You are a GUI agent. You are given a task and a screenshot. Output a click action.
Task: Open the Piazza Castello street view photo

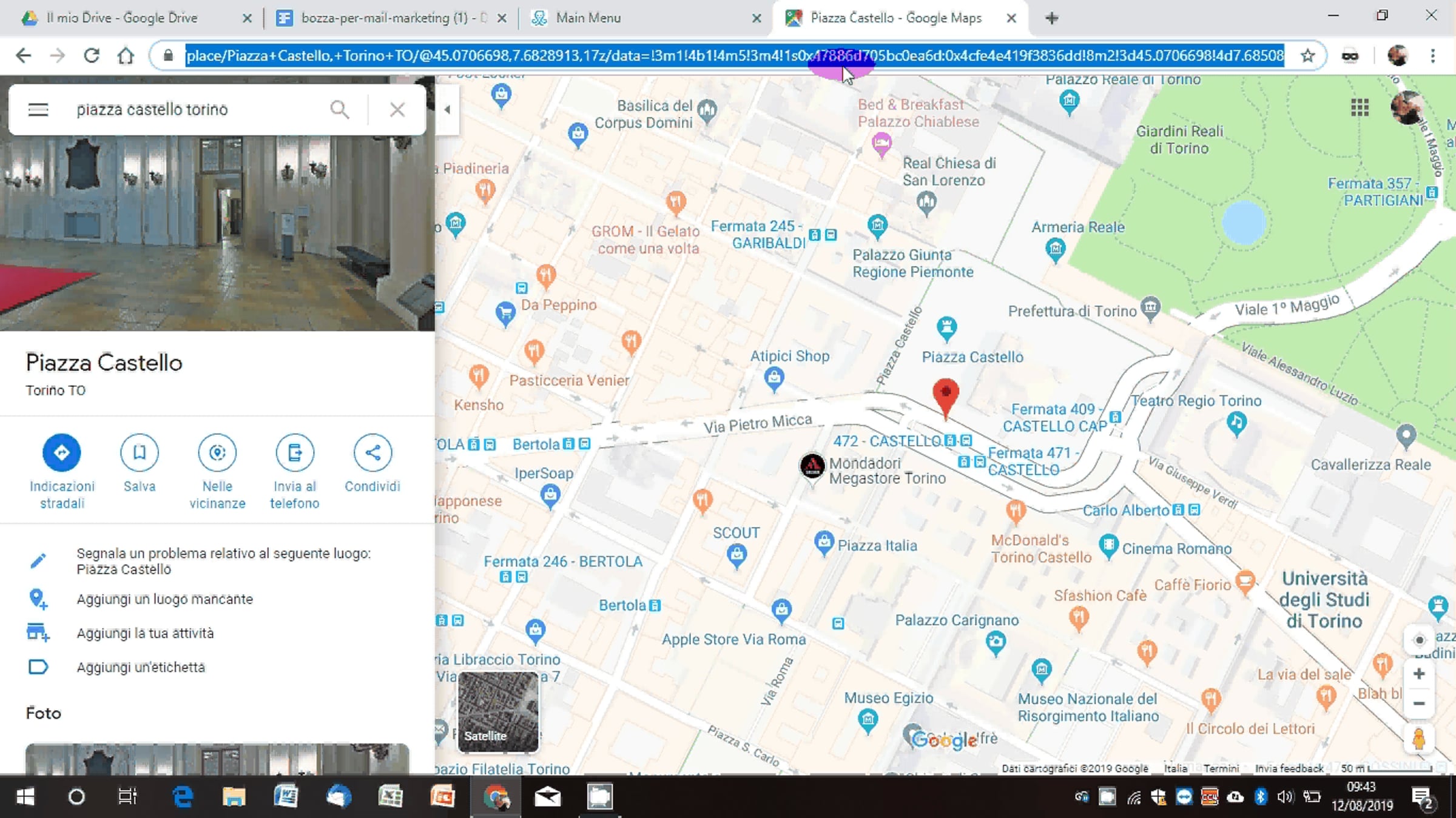coord(217,234)
